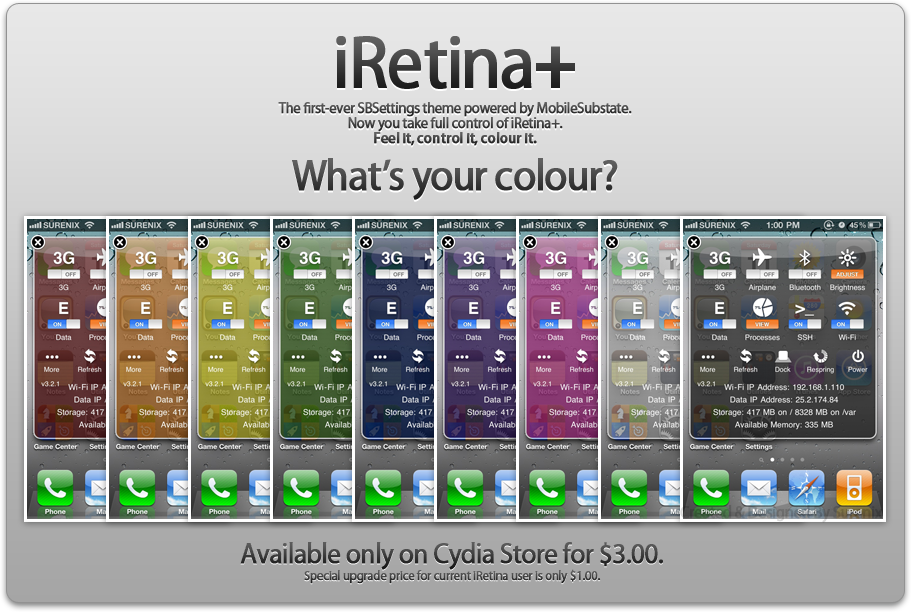This screenshot has height=612, width=911.
Task: Open the iPod app in the dock
Action: click(853, 488)
